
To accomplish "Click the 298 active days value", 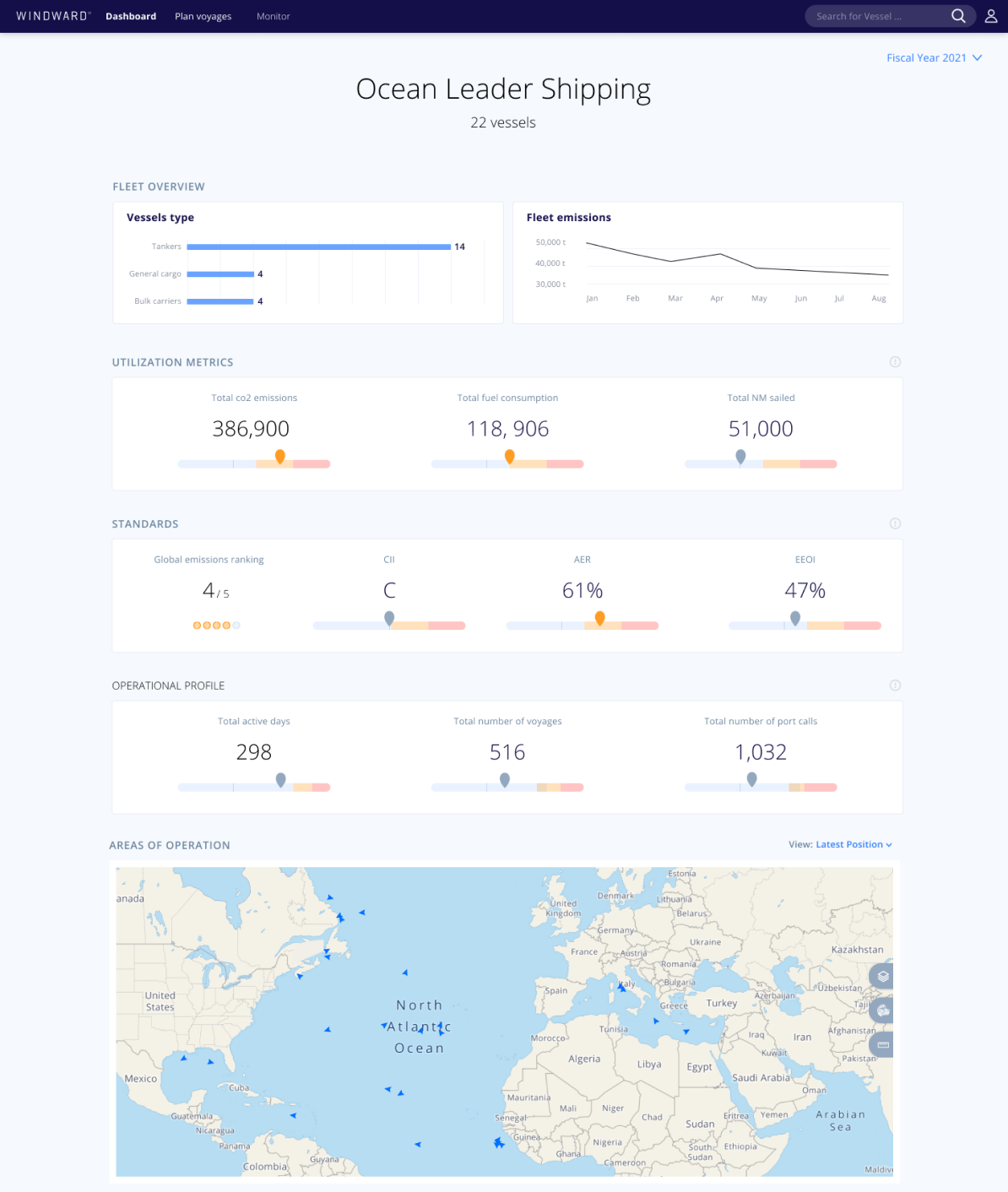I will [254, 752].
